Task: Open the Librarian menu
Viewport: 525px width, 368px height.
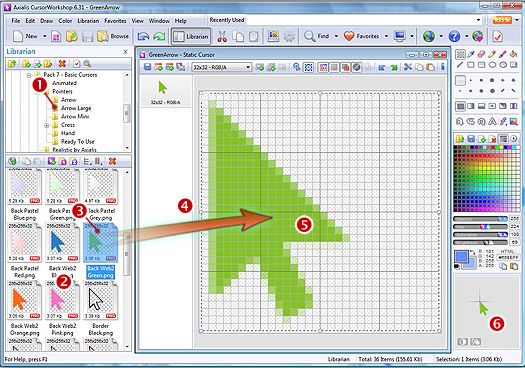Action: tap(88, 21)
